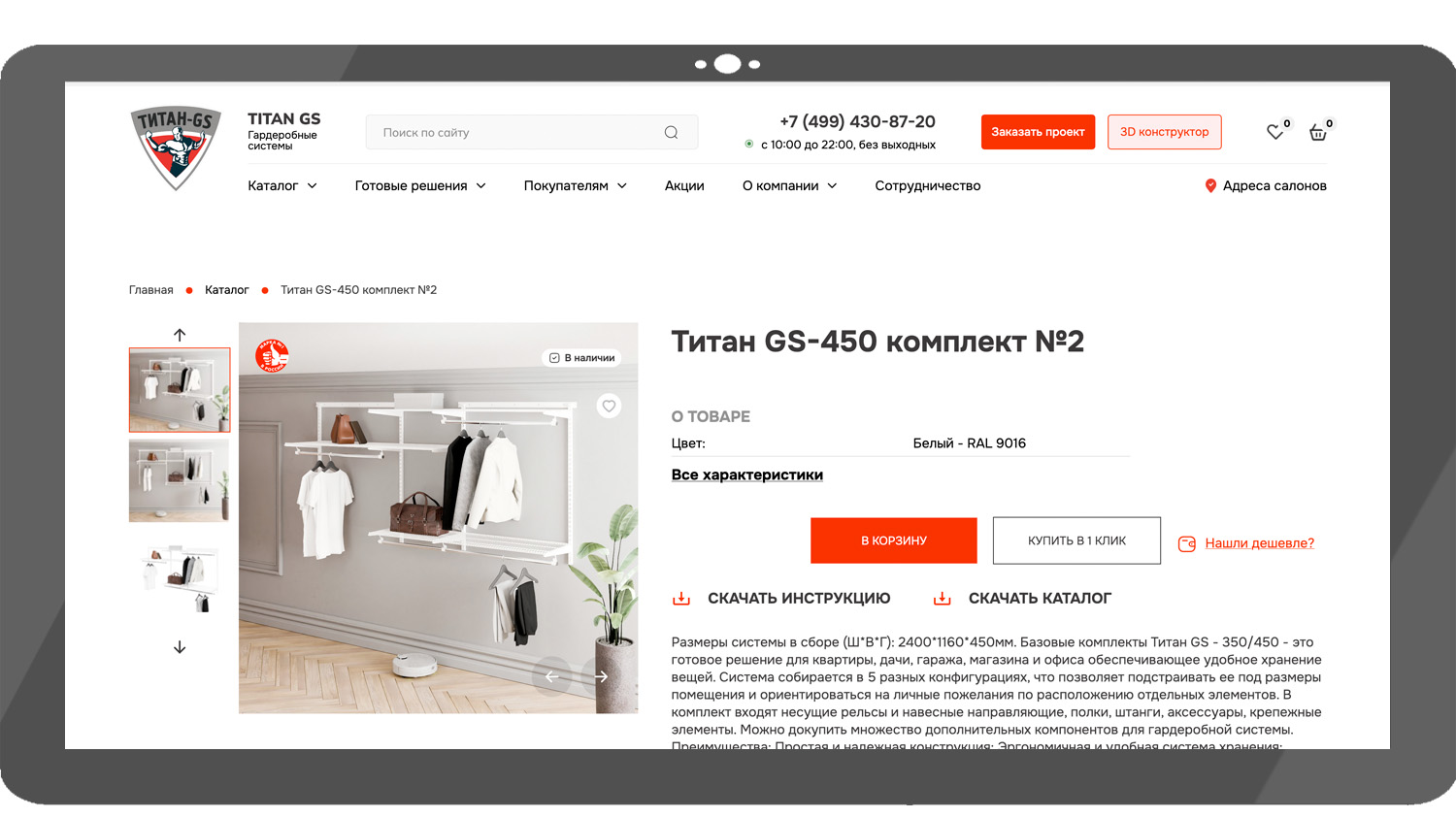The height and width of the screenshot is (818, 1456).
Task: Click the Купить в 1 клик button
Action: pos(1076,540)
